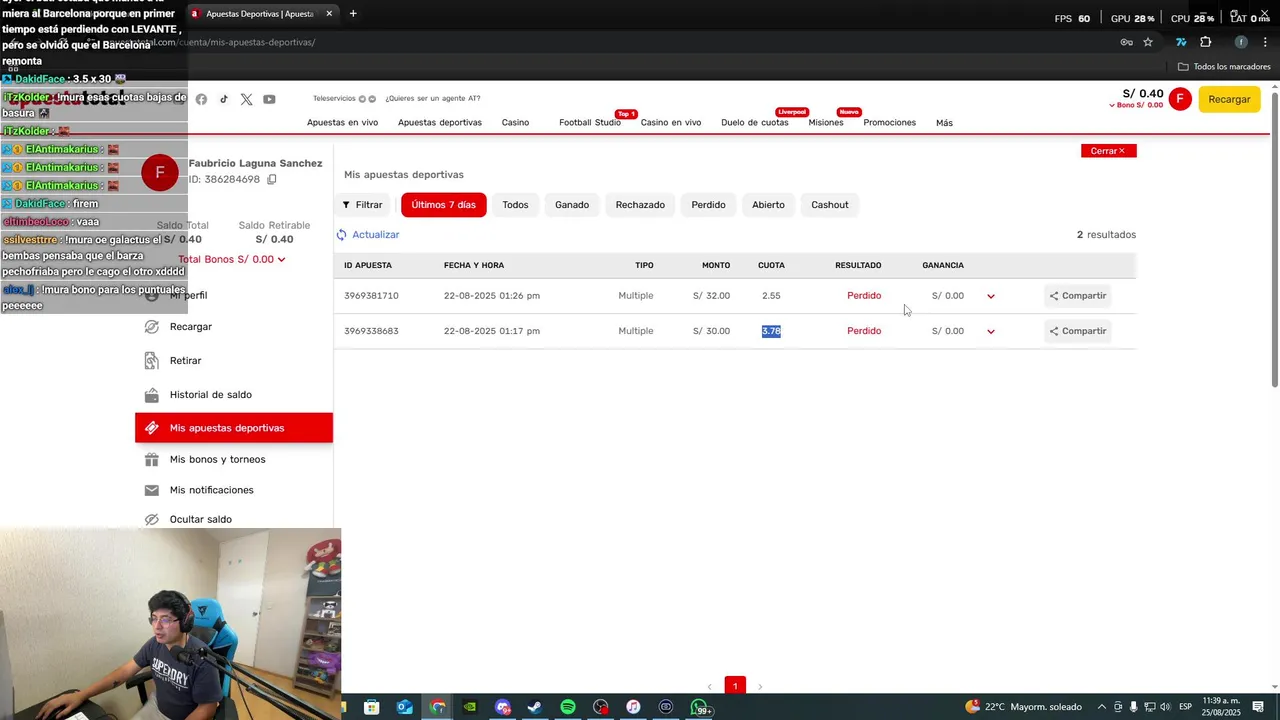Select the Cashout filter tab
Viewport: 1280px width, 720px height.
830,205
